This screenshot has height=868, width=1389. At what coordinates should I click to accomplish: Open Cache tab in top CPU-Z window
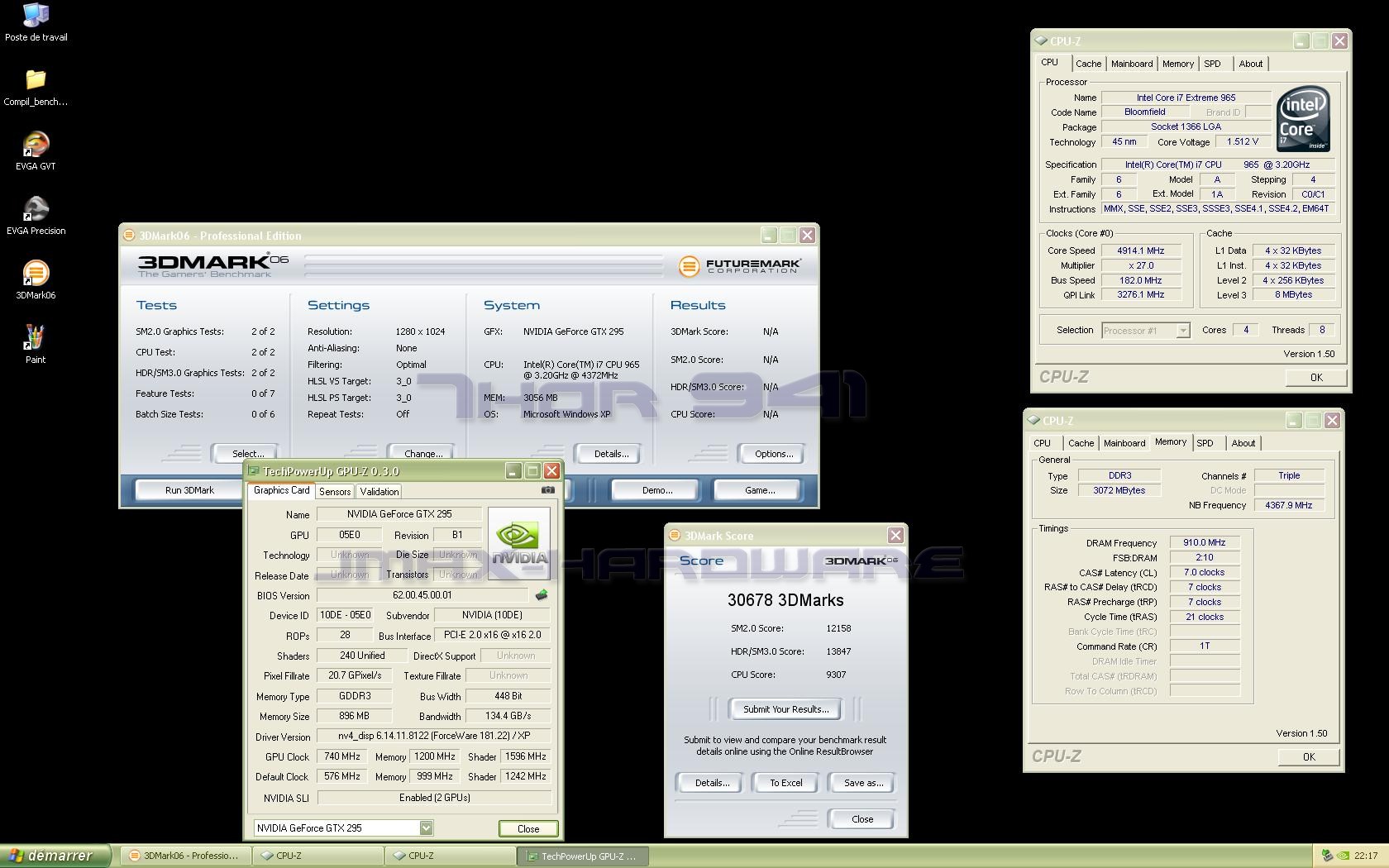pyautogui.click(x=1088, y=64)
